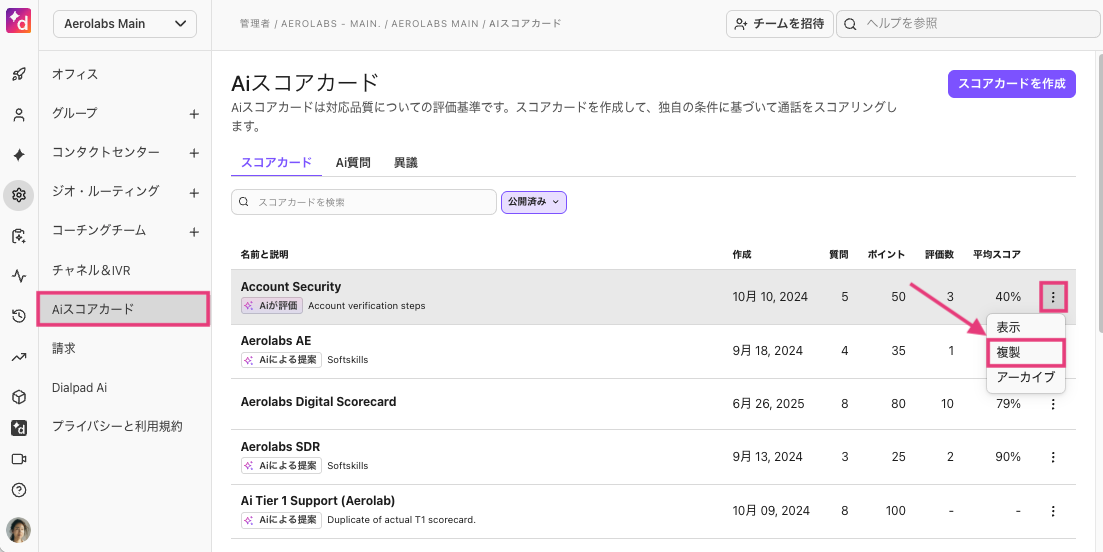The width and height of the screenshot is (1103, 552).
Task: Open the rocket launch icon in the sidebar
Action: [x=19, y=75]
